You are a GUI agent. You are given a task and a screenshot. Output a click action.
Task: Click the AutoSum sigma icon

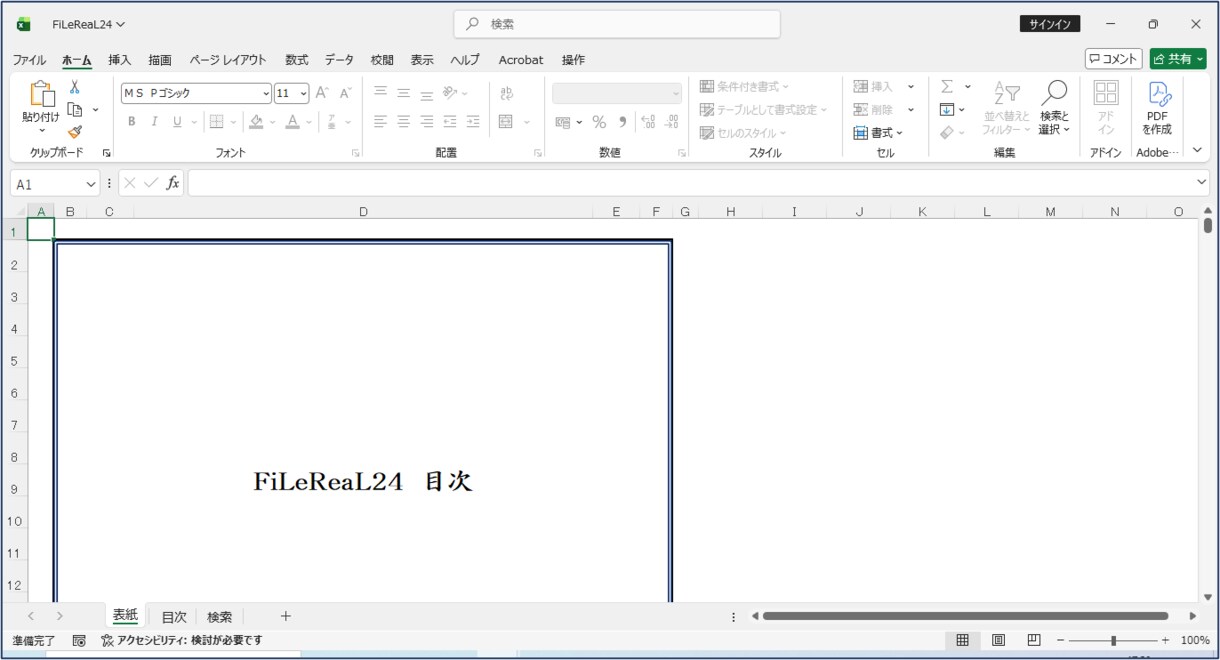[947, 87]
